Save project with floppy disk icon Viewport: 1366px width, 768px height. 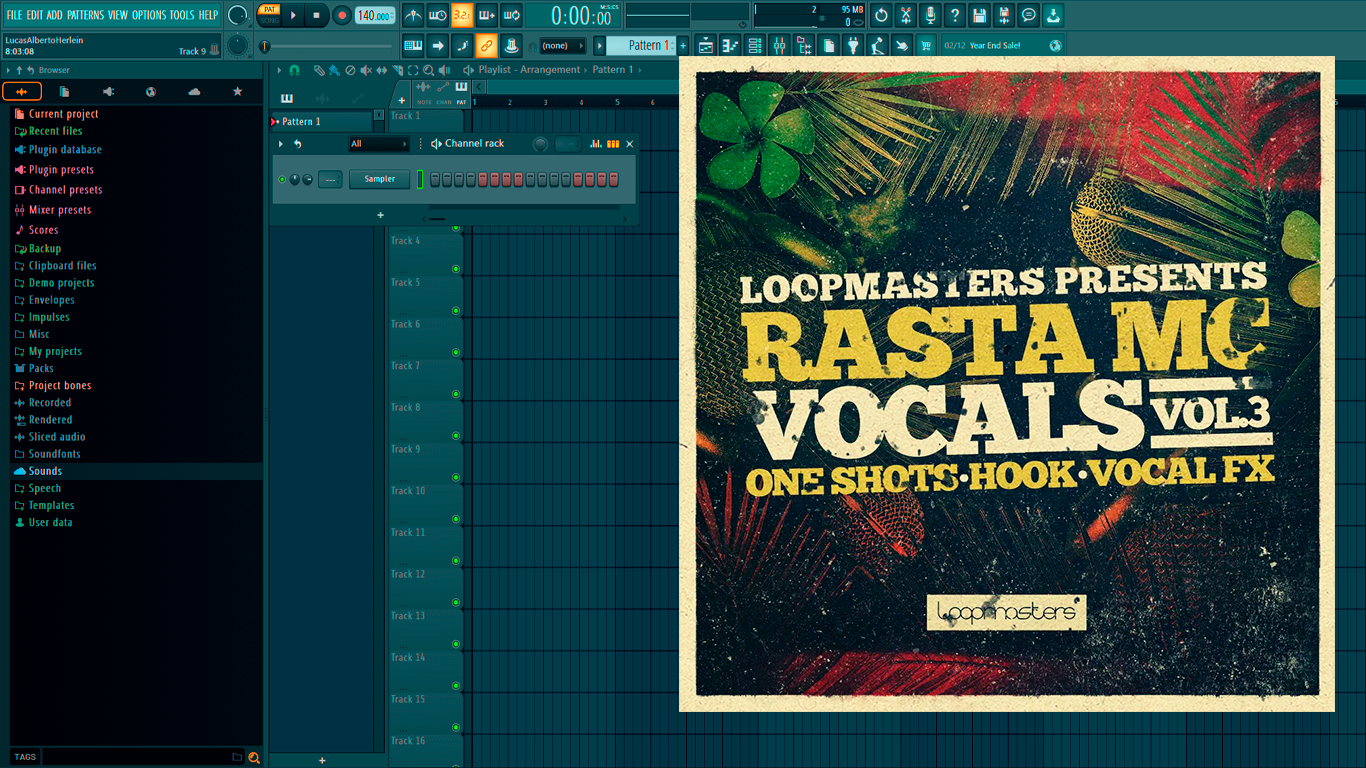coord(979,15)
